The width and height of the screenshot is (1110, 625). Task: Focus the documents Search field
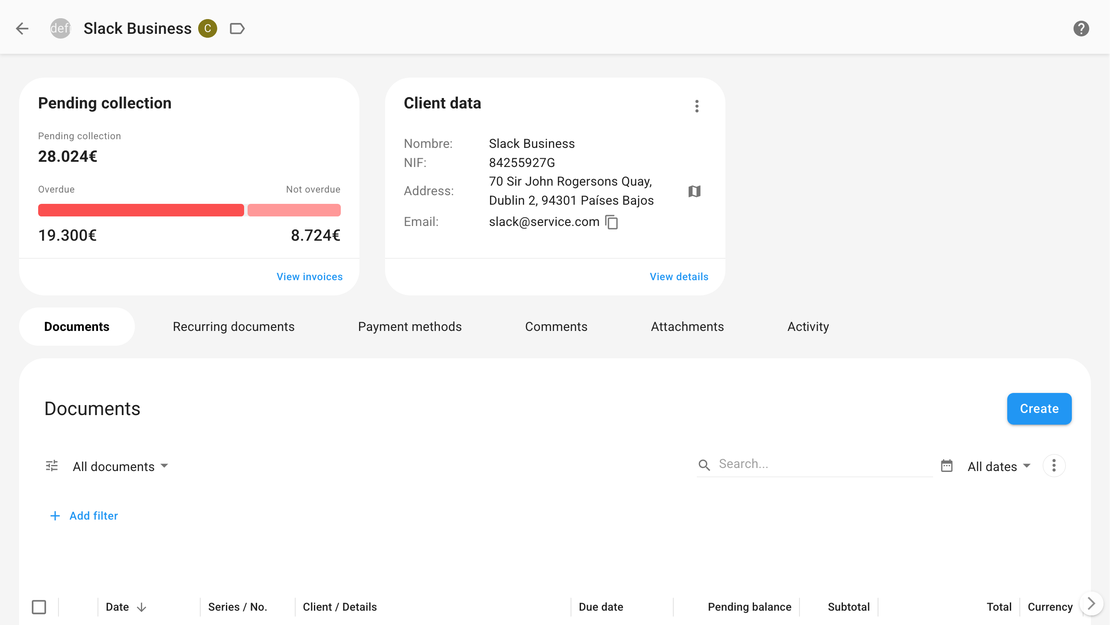pos(820,464)
